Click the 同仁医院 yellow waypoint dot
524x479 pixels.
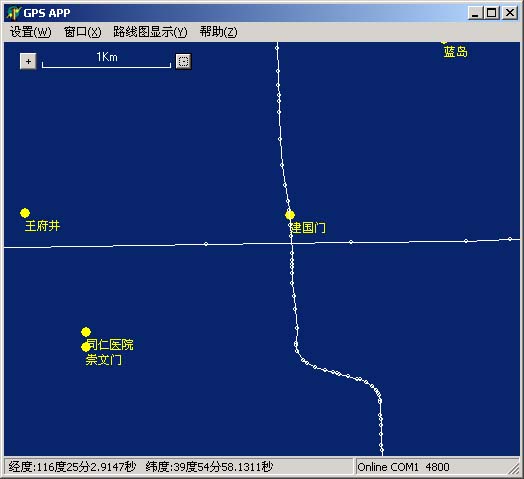pyautogui.click(x=86, y=332)
